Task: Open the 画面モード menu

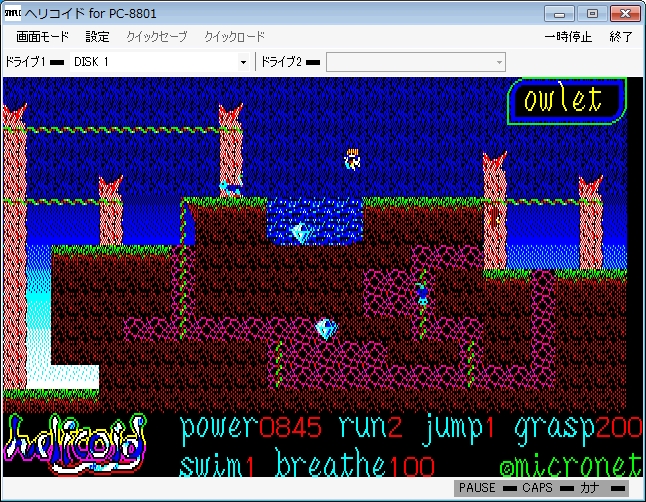Action: click(42, 37)
